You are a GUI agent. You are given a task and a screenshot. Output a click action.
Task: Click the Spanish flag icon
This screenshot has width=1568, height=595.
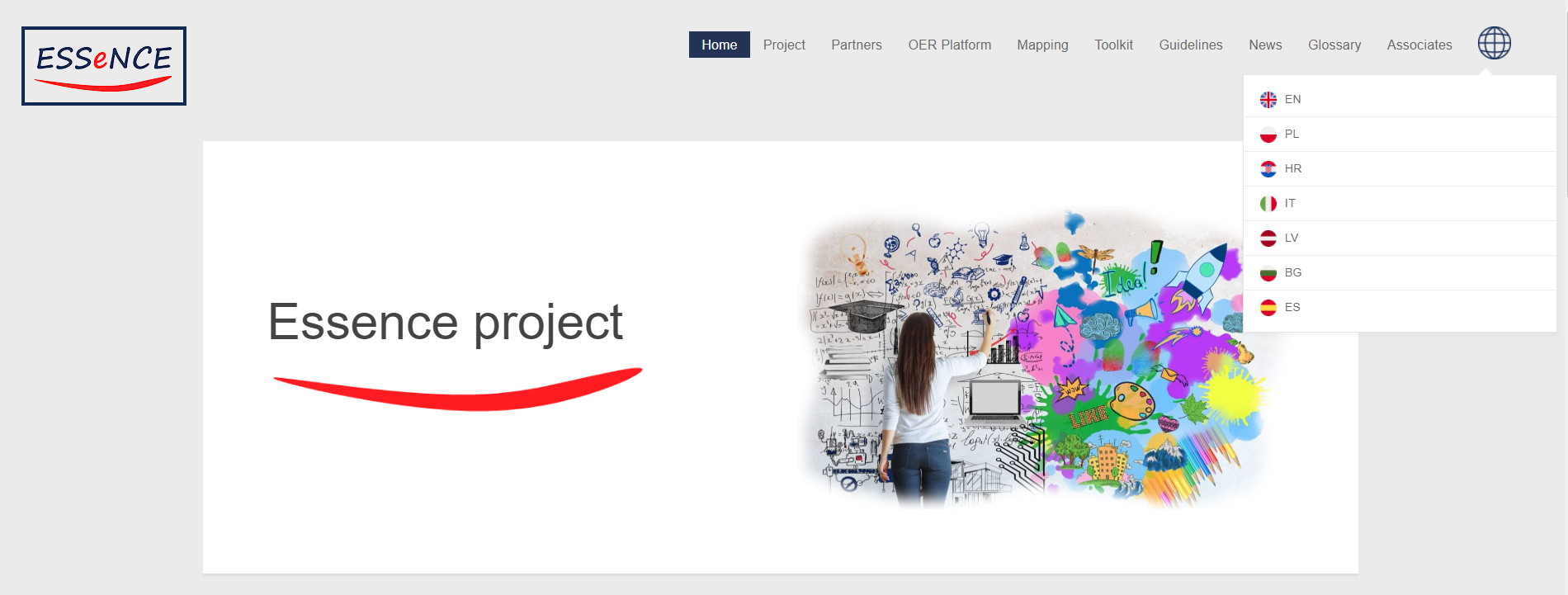click(x=1268, y=308)
